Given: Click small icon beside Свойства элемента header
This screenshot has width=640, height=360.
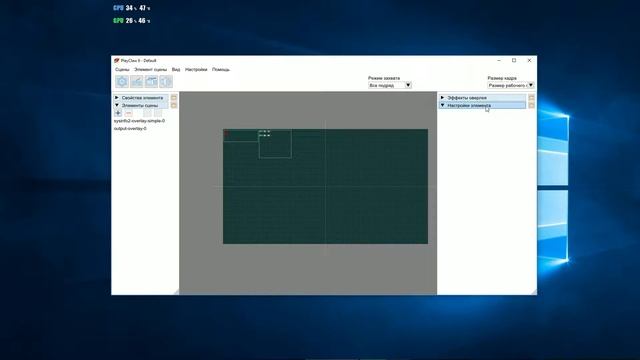Looking at the screenshot, I should pyautogui.click(x=174, y=98).
